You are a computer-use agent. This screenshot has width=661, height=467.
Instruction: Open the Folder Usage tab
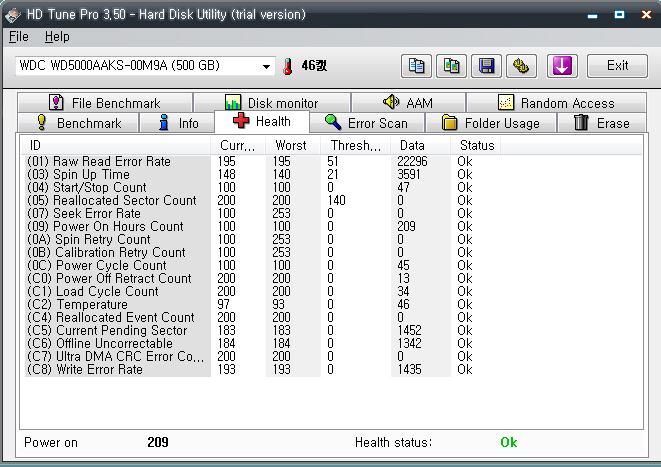tap(491, 123)
